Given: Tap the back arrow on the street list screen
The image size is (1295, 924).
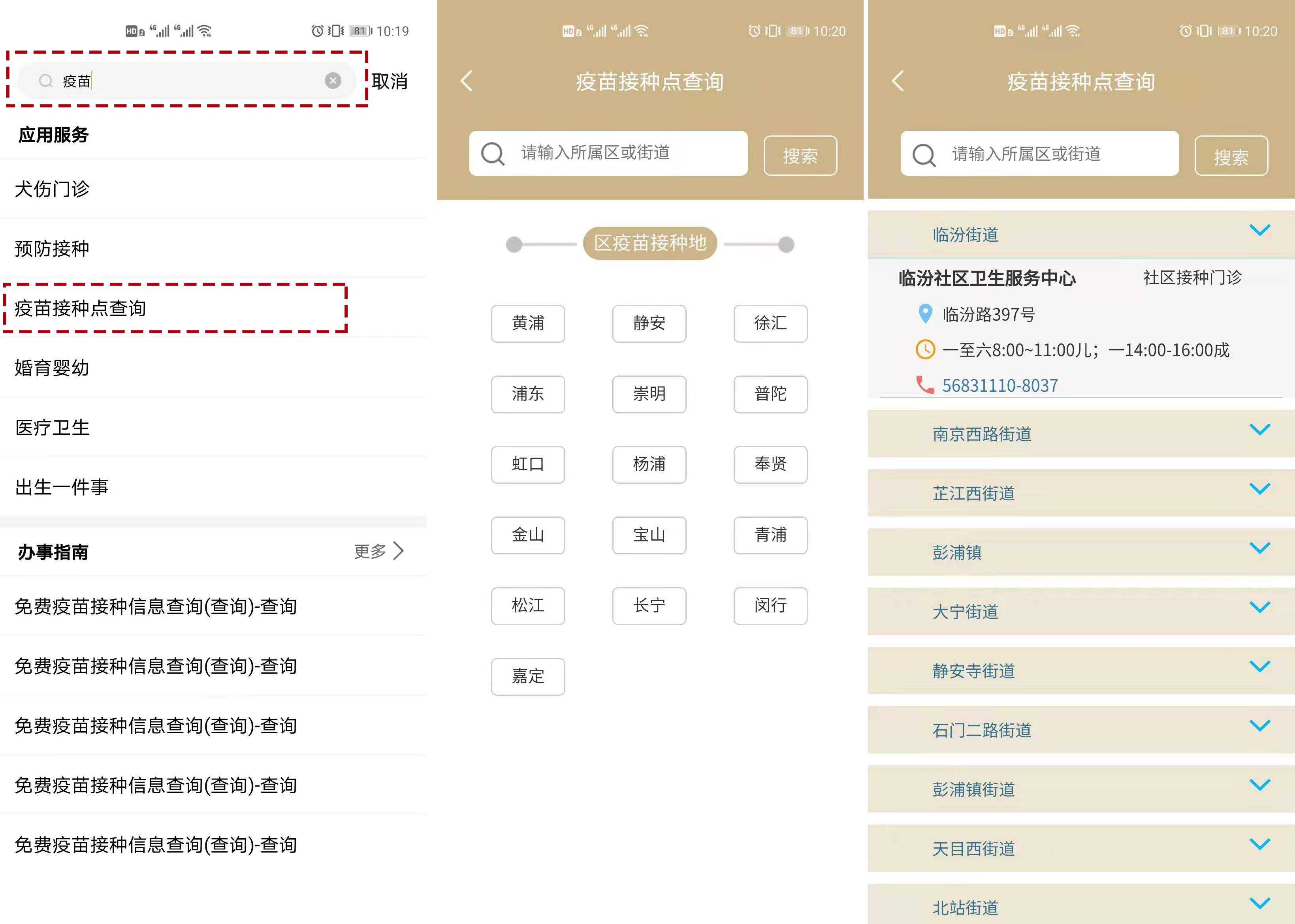Looking at the screenshot, I should pyautogui.click(x=898, y=81).
